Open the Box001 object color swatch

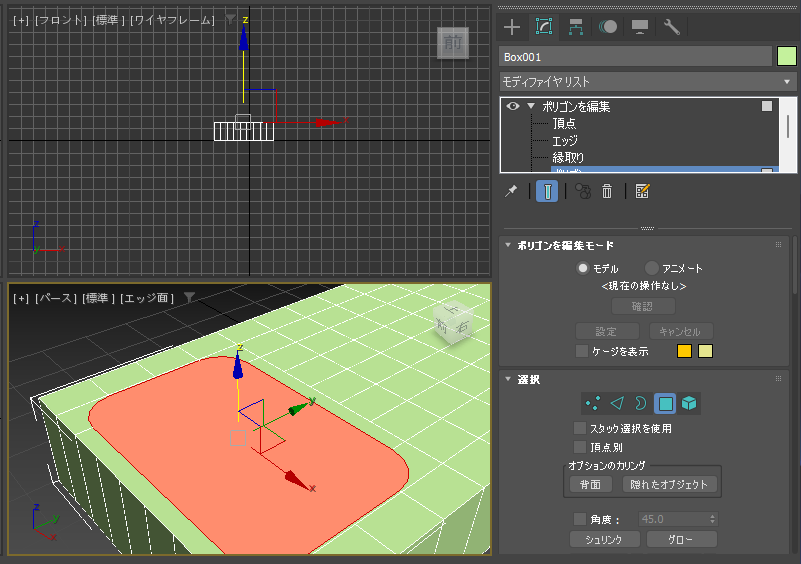click(787, 56)
